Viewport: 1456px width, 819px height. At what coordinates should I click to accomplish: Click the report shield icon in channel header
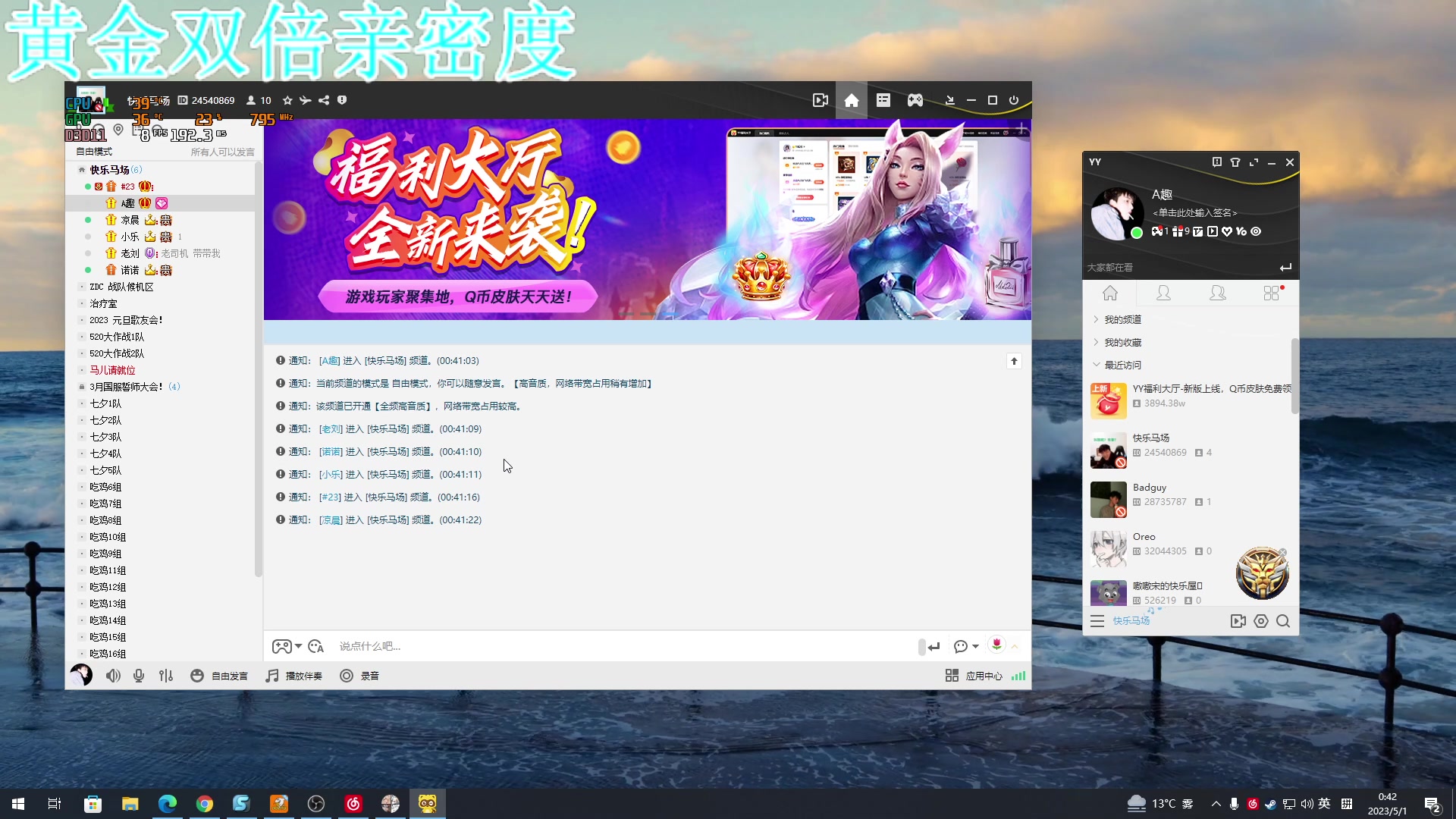pyautogui.click(x=342, y=100)
